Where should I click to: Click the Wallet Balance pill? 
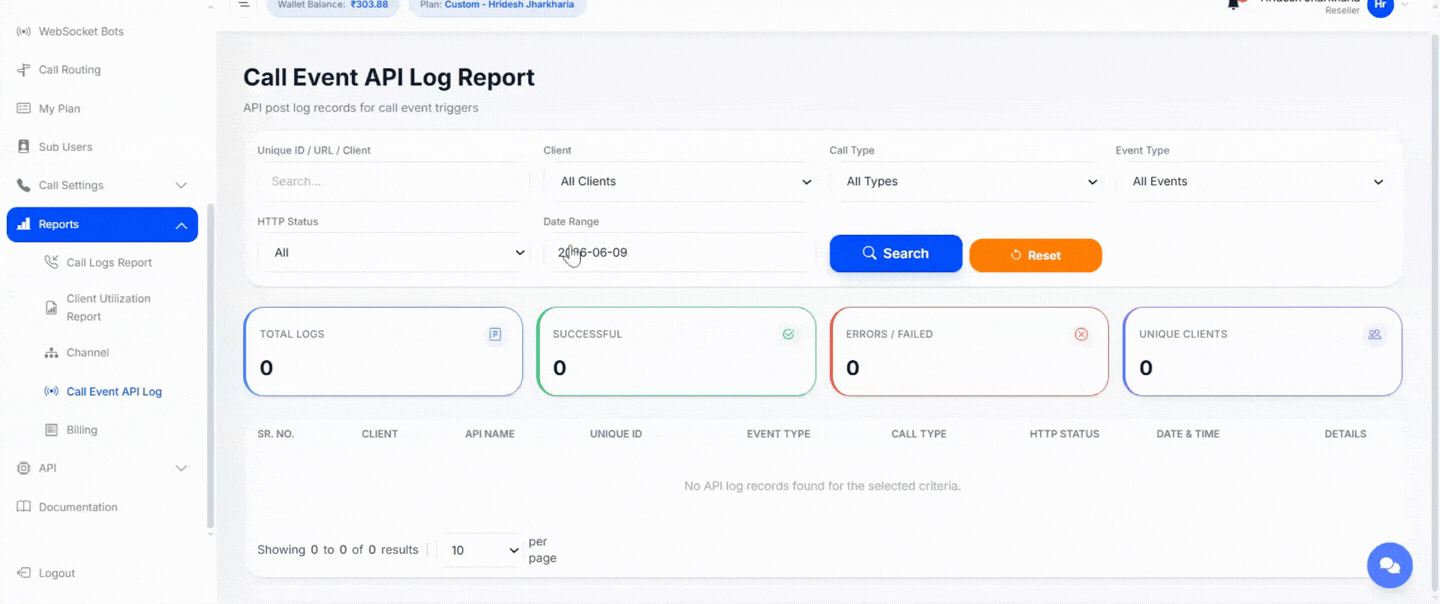point(333,6)
